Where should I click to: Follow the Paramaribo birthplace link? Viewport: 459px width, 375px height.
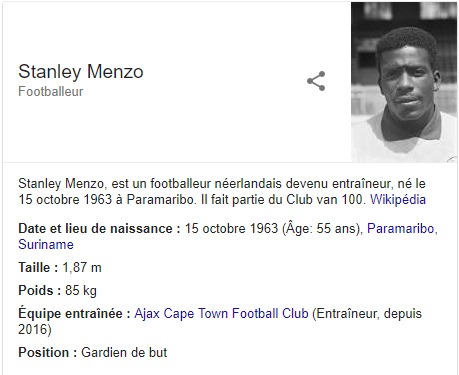pyautogui.click(x=402, y=228)
